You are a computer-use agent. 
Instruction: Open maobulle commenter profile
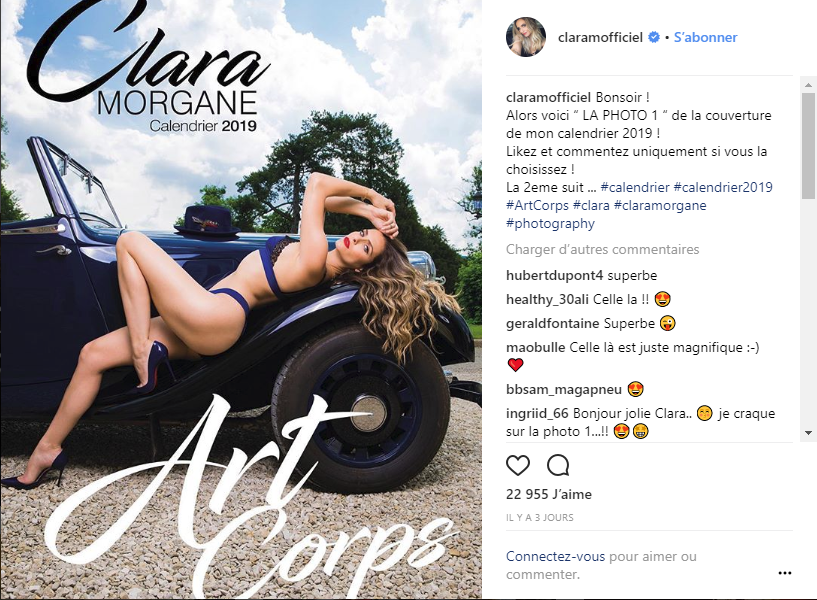pyautogui.click(x=536, y=347)
